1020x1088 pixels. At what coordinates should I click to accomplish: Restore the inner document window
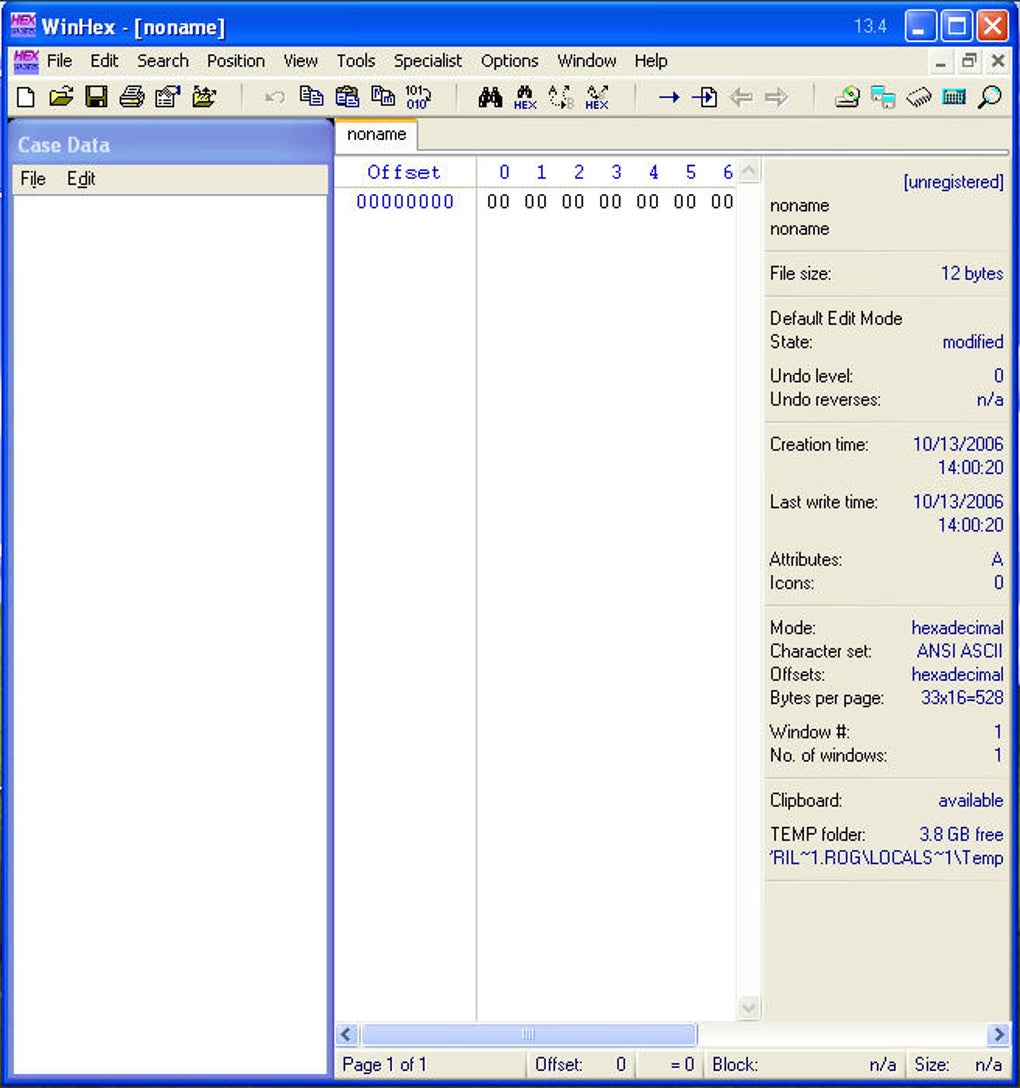(969, 61)
